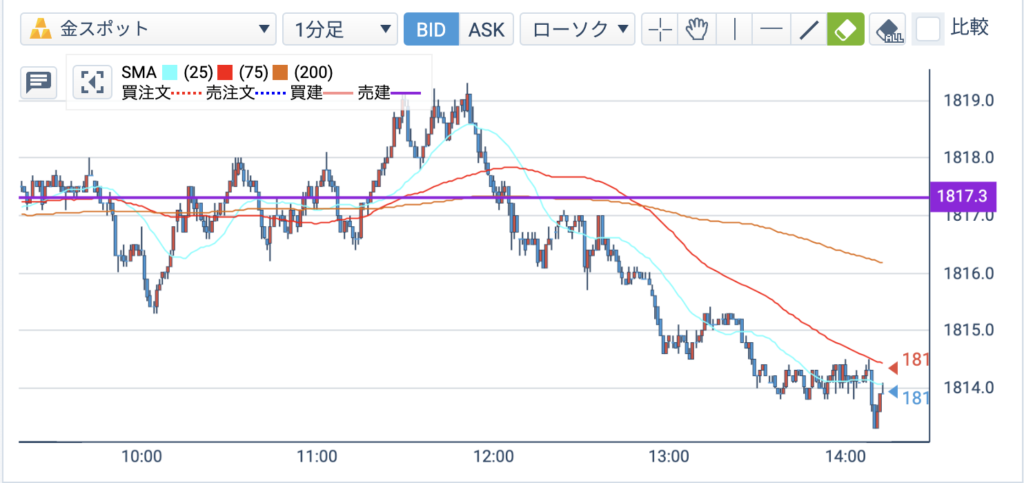Choose the vertical line drawing tool
Screen dimensions: 1024x483
735,29
